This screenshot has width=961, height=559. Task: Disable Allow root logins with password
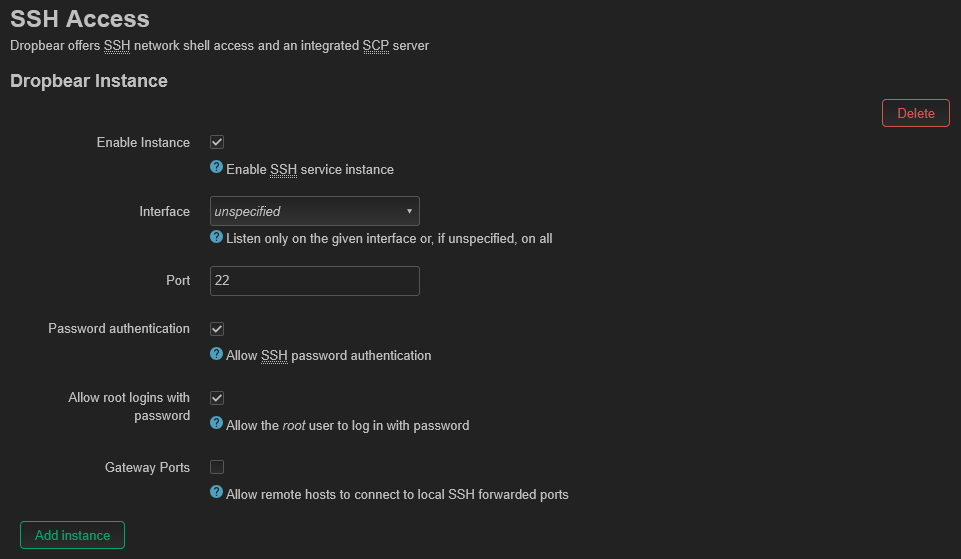[x=217, y=398]
